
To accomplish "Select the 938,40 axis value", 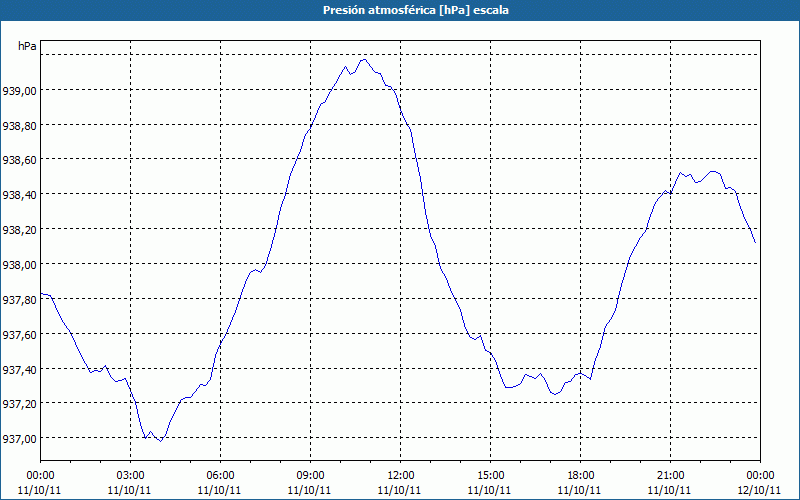I will click(x=20, y=195).
